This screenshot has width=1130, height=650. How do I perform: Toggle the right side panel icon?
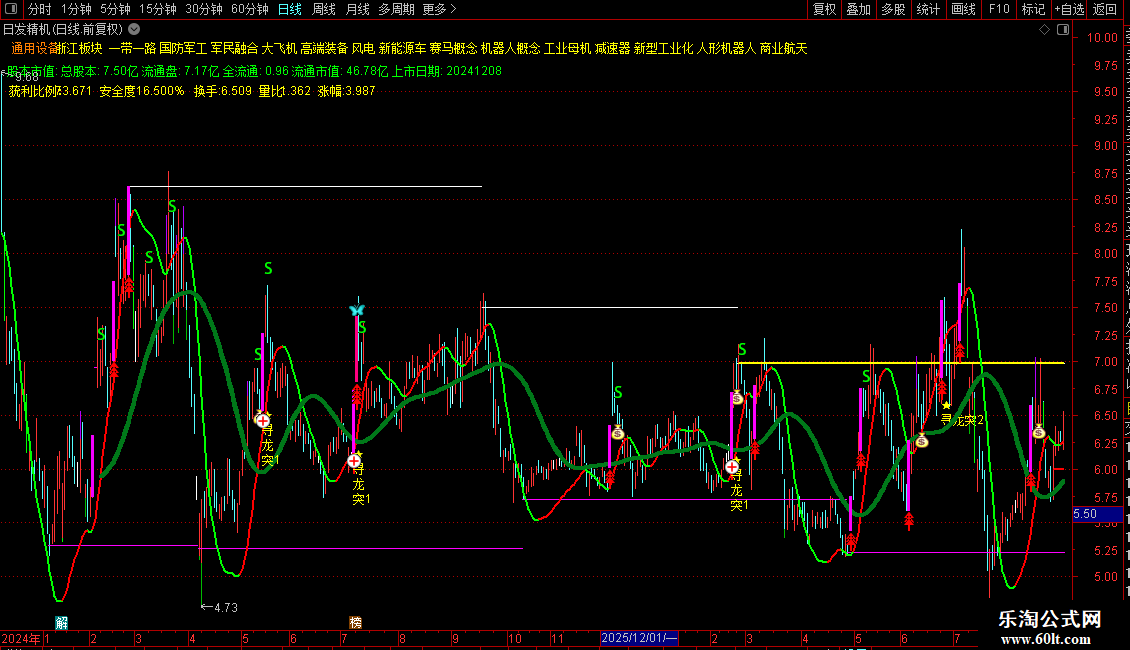tap(1063, 30)
